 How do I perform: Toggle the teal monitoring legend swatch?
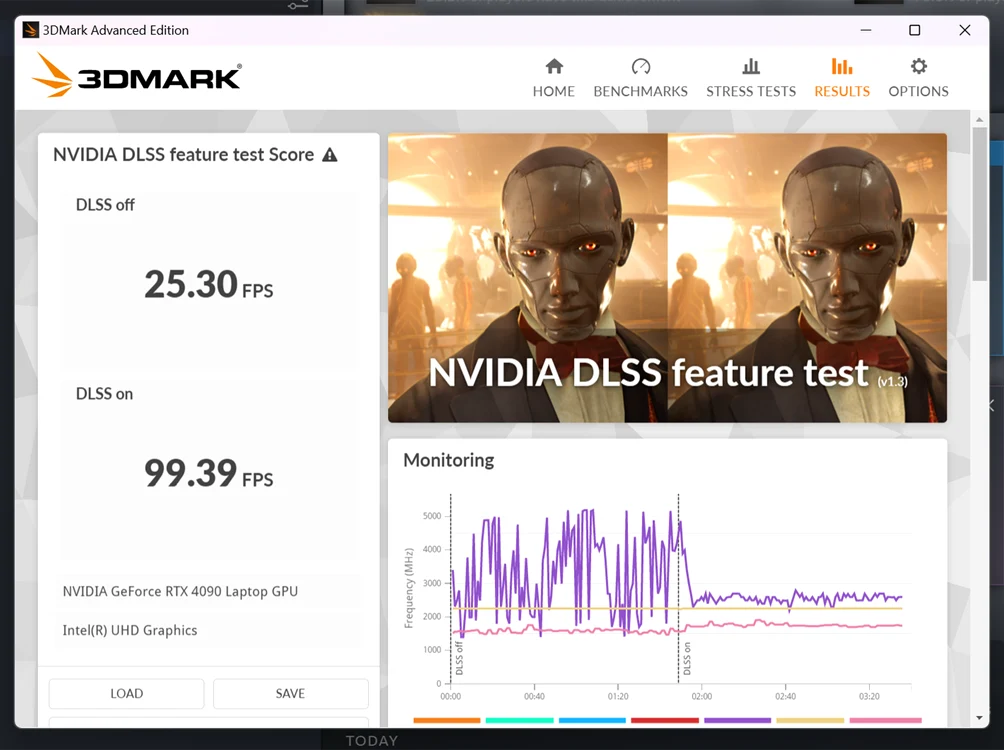tap(519, 721)
